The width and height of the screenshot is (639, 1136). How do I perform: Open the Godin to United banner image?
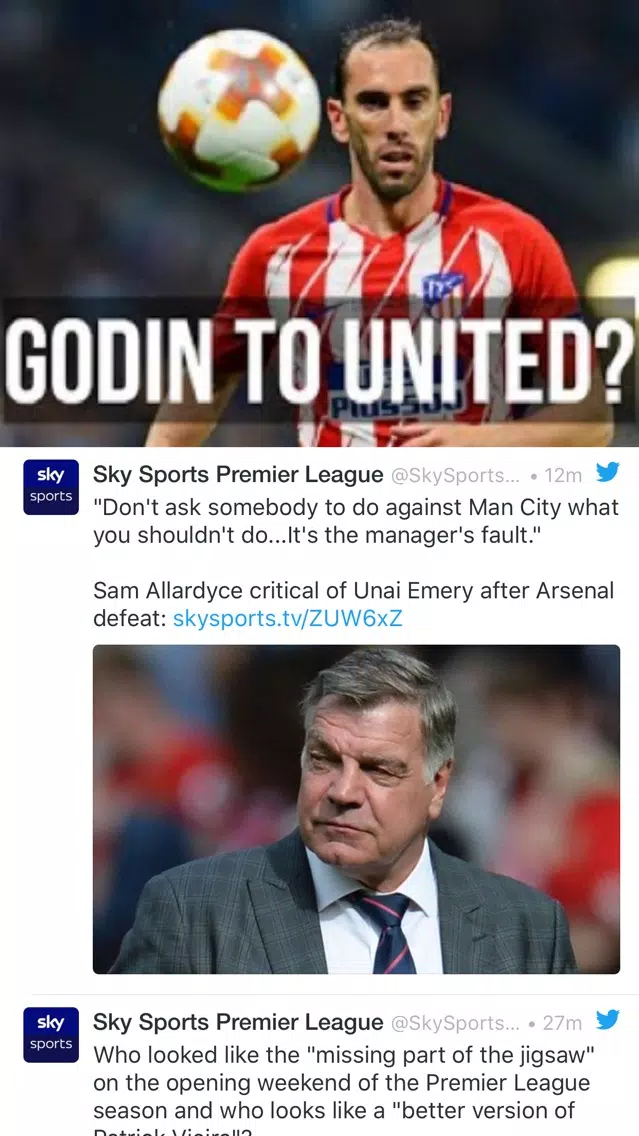pos(320,223)
